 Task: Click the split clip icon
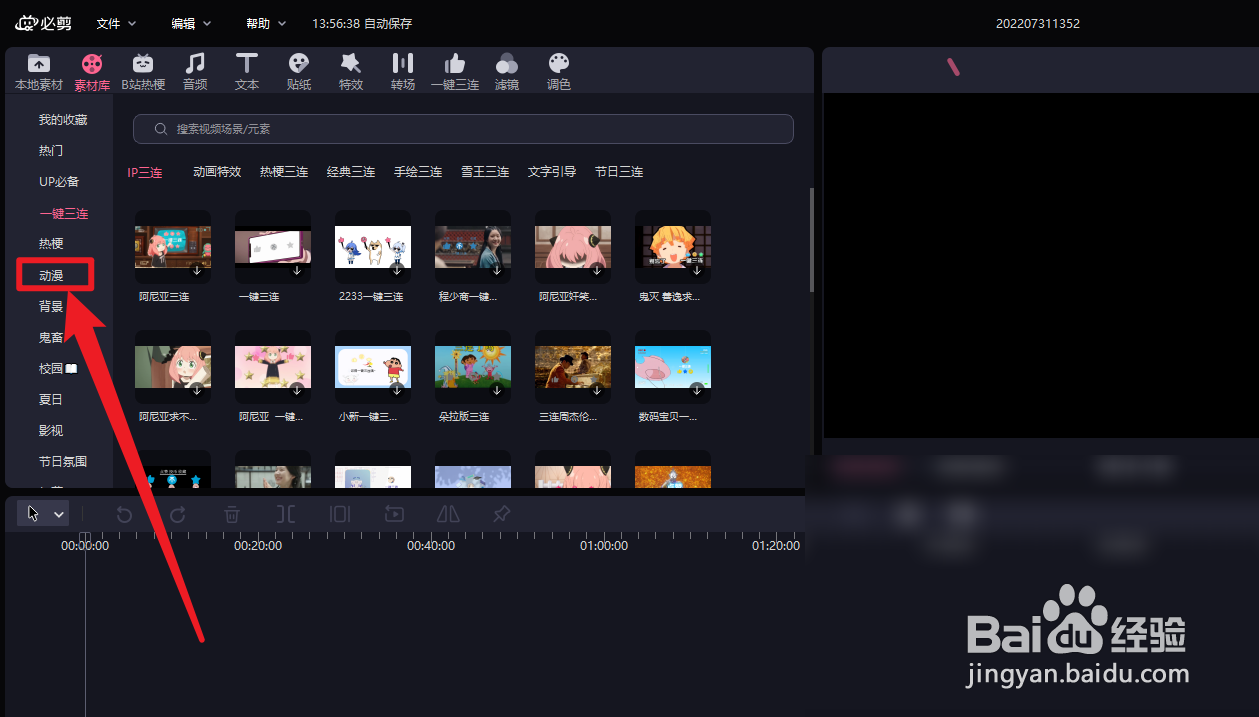[286, 514]
